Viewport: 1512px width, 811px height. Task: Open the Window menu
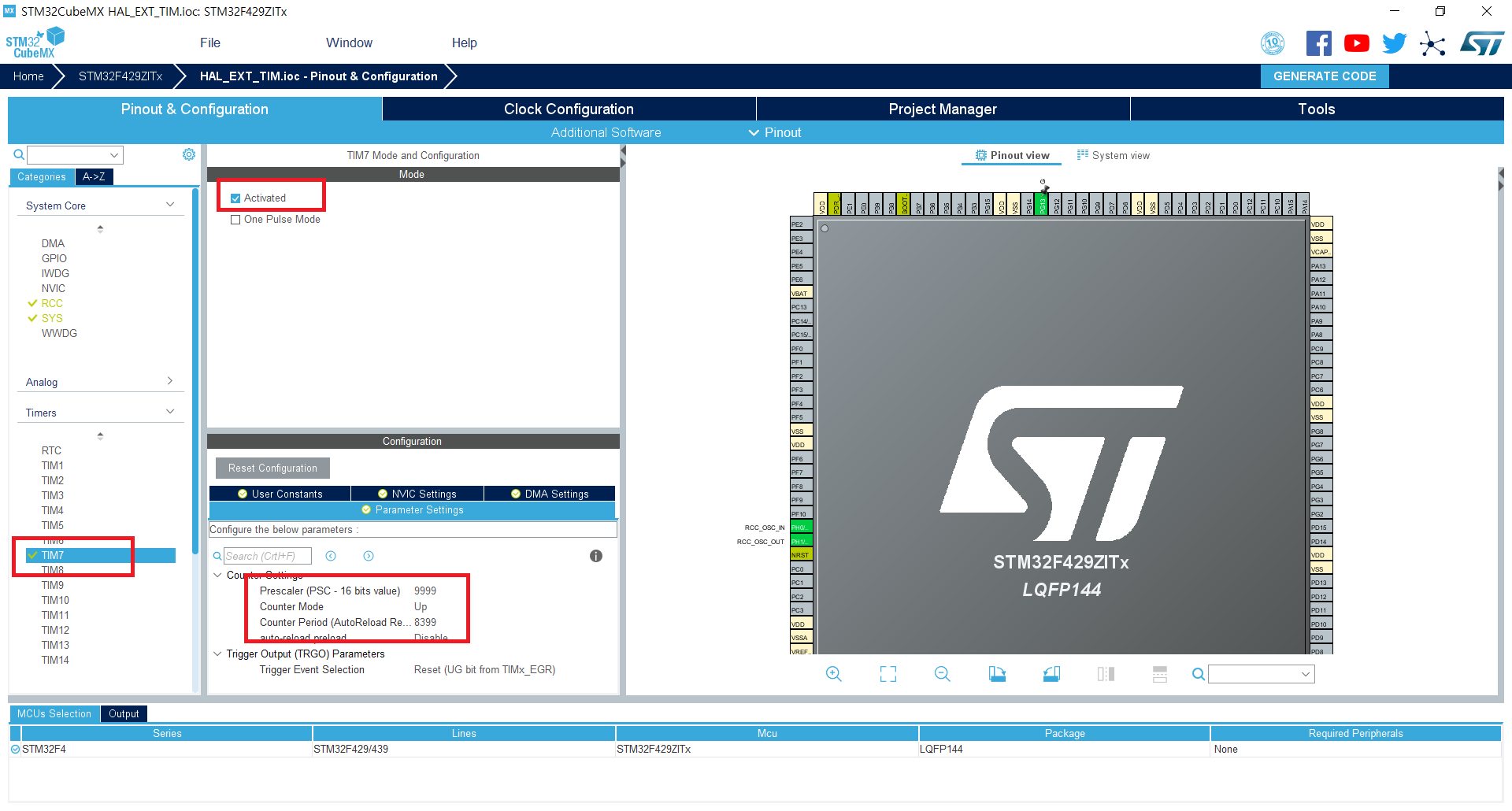(x=350, y=43)
